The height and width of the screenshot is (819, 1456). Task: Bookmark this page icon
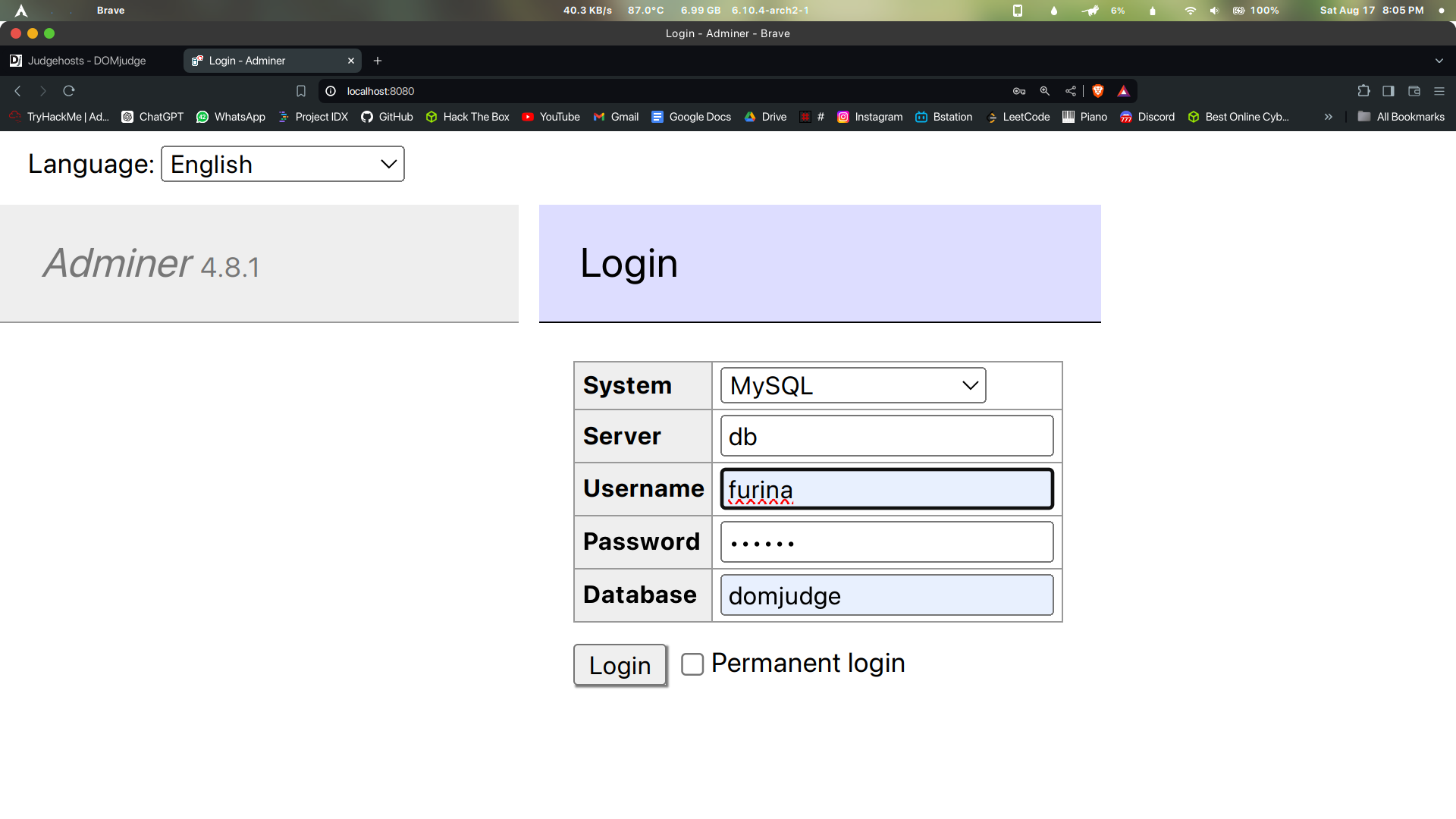[301, 91]
